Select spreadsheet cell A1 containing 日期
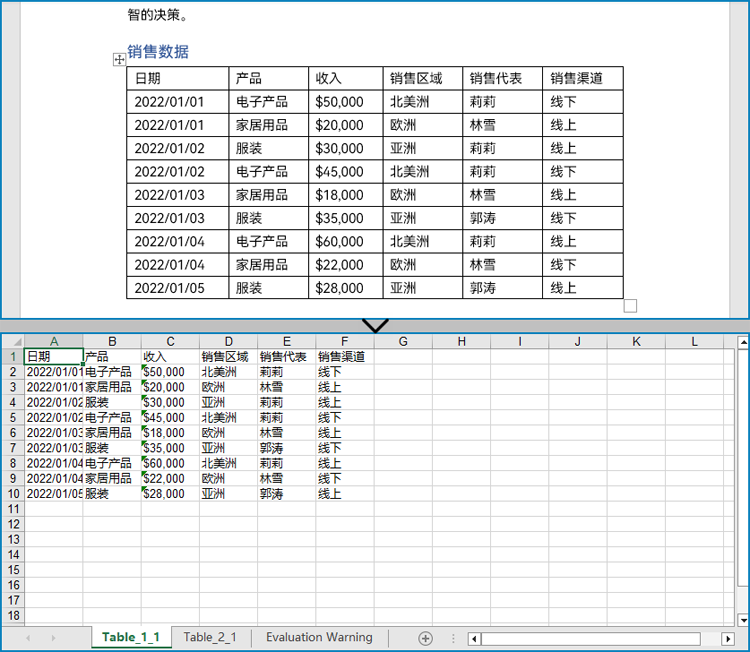Image resolution: width=750 pixels, height=652 pixels. tap(54, 356)
